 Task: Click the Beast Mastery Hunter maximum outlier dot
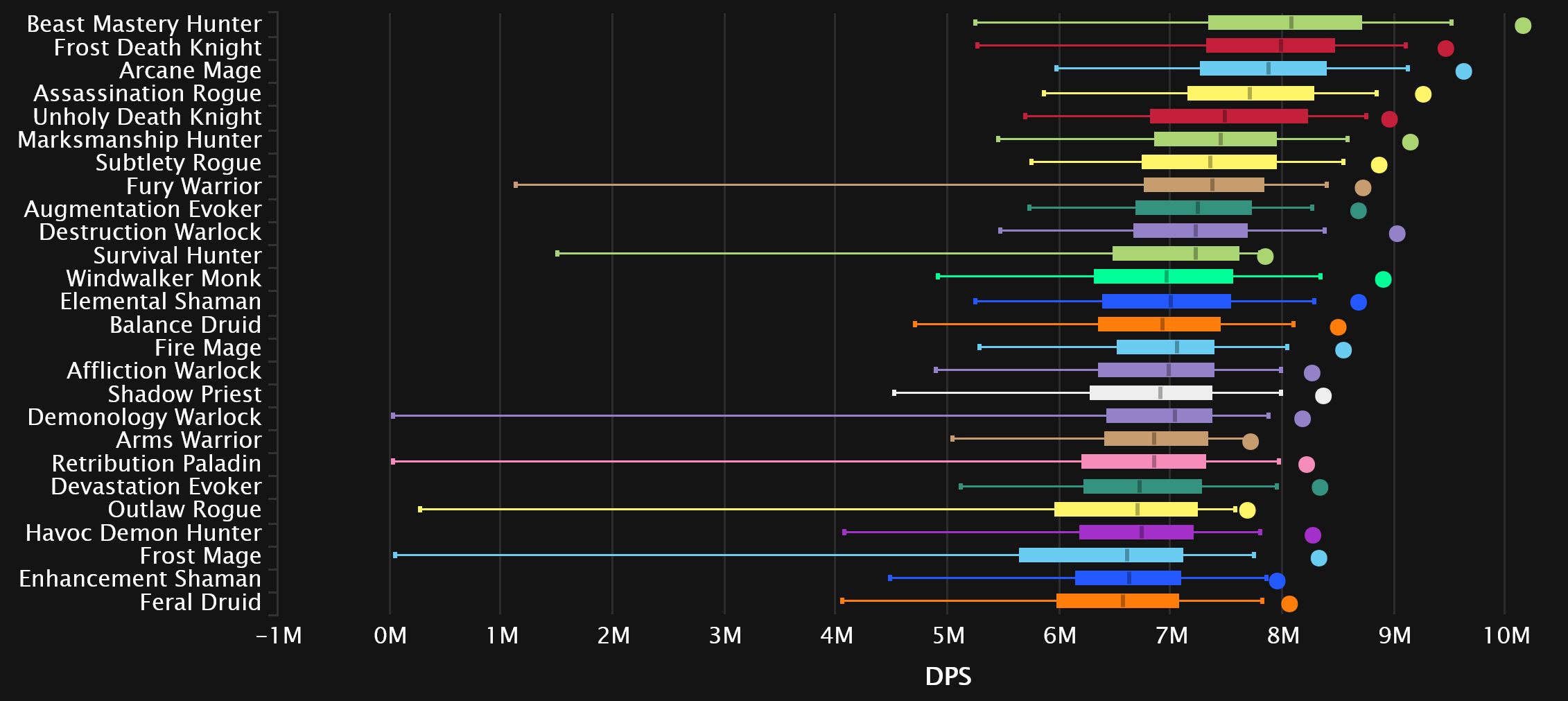[x=1522, y=26]
